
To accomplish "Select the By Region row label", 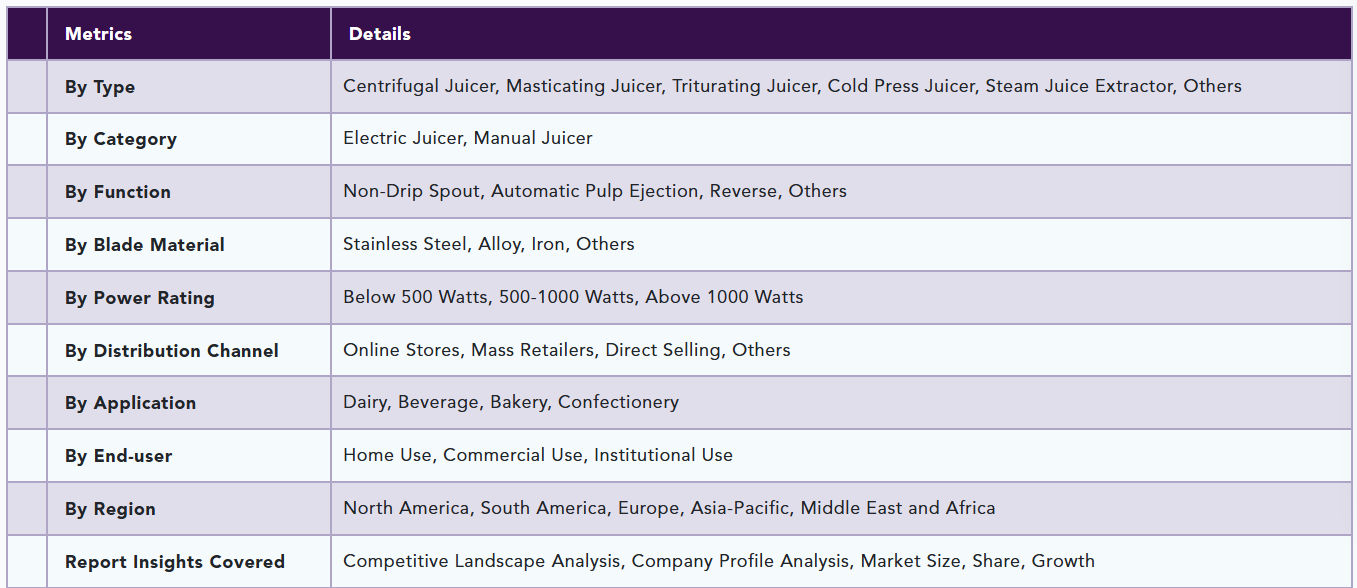I will 110,509.
